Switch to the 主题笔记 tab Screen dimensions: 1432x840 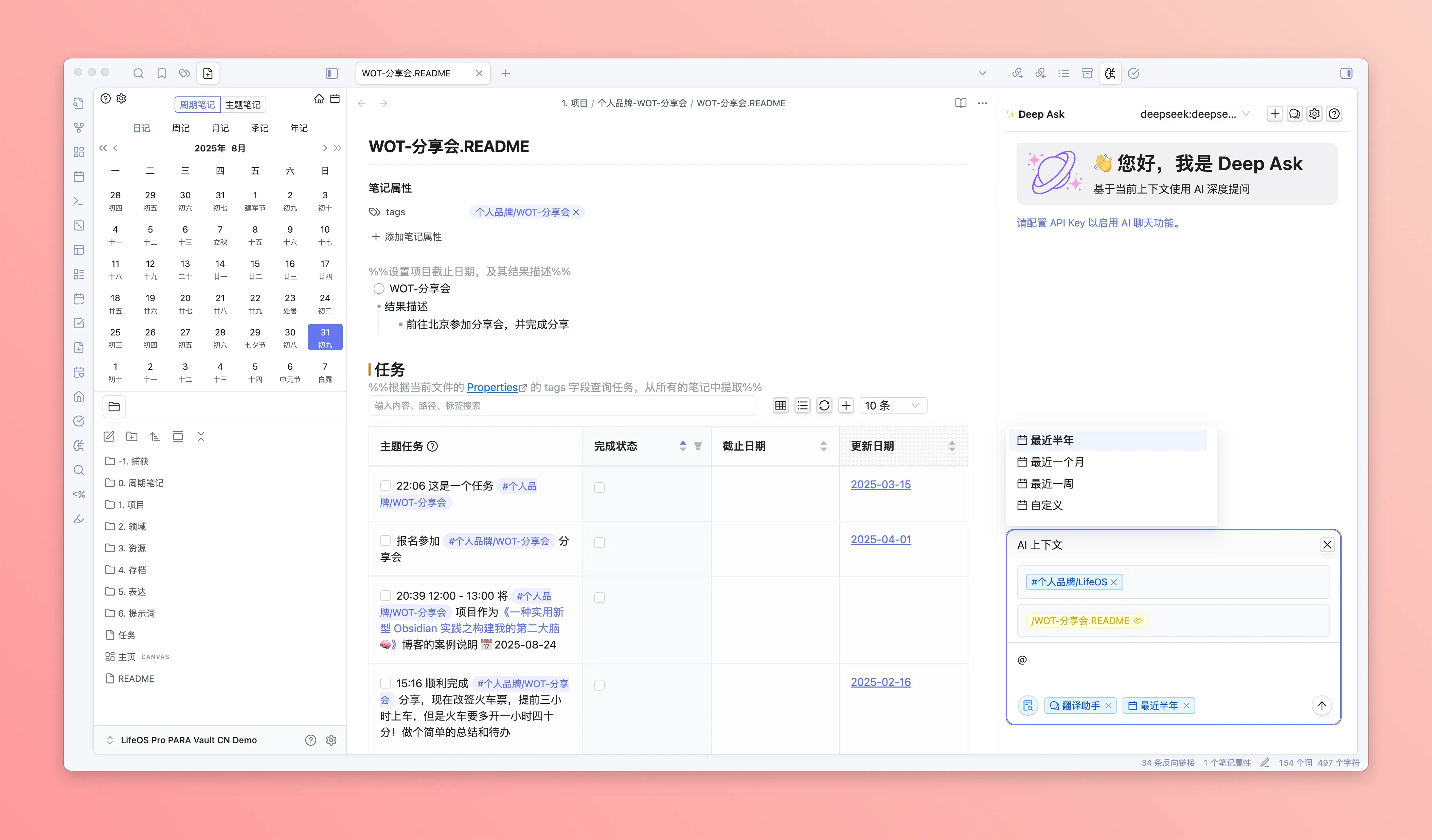pos(243,105)
